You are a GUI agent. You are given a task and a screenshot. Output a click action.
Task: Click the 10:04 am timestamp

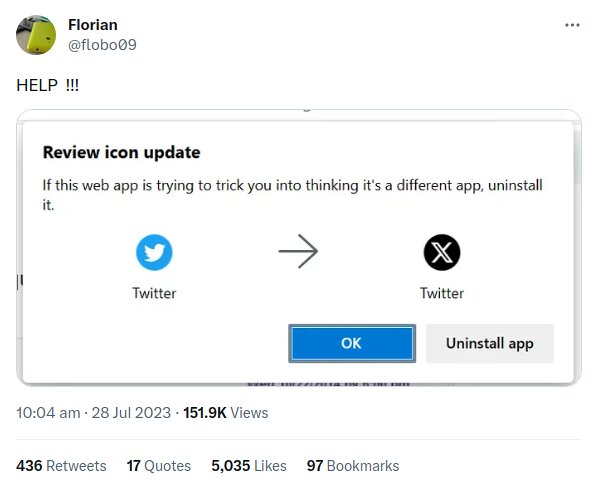pos(48,413)
